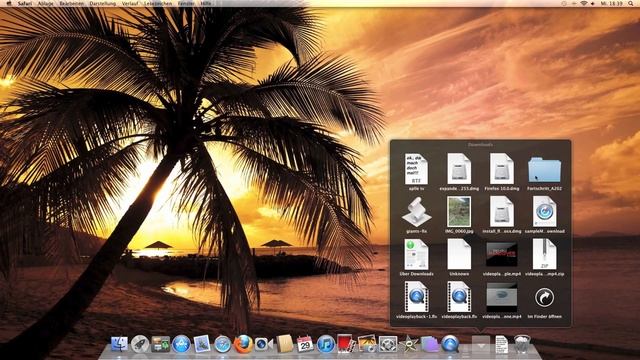The height and width of the screenshot is (360, 640).
Task: Open the Über Downloads document
Action: [x=416, y=255]
